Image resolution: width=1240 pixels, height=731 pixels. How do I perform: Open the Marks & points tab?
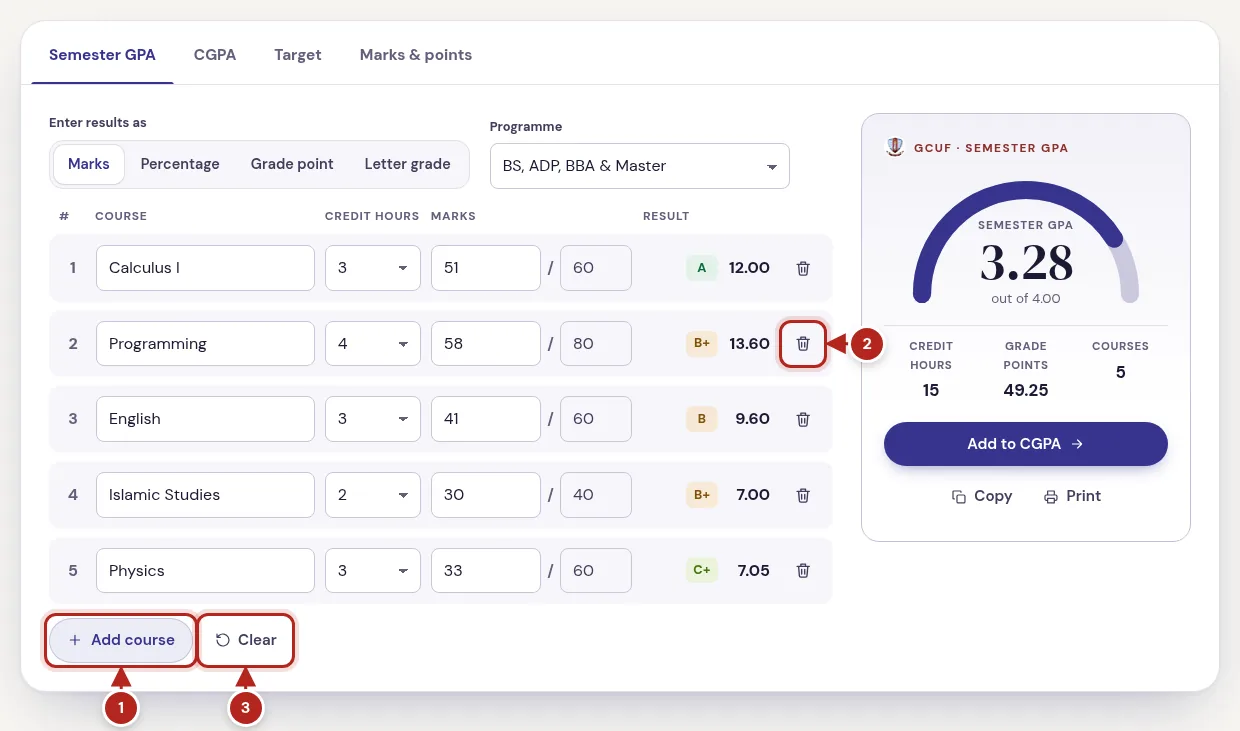[416, 55]
